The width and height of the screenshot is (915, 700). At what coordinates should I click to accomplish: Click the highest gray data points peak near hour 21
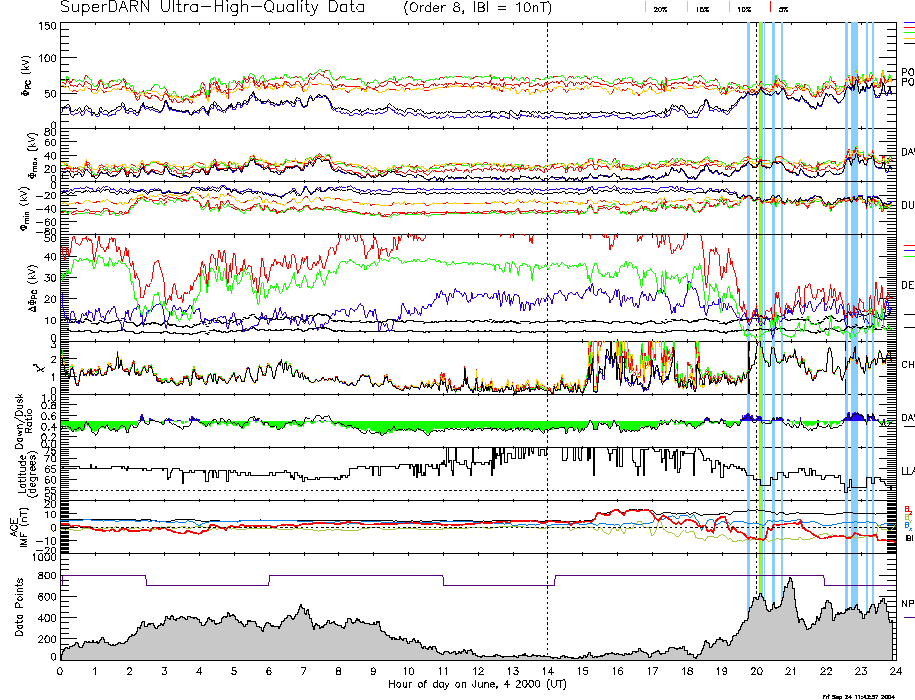pos(790,579)
